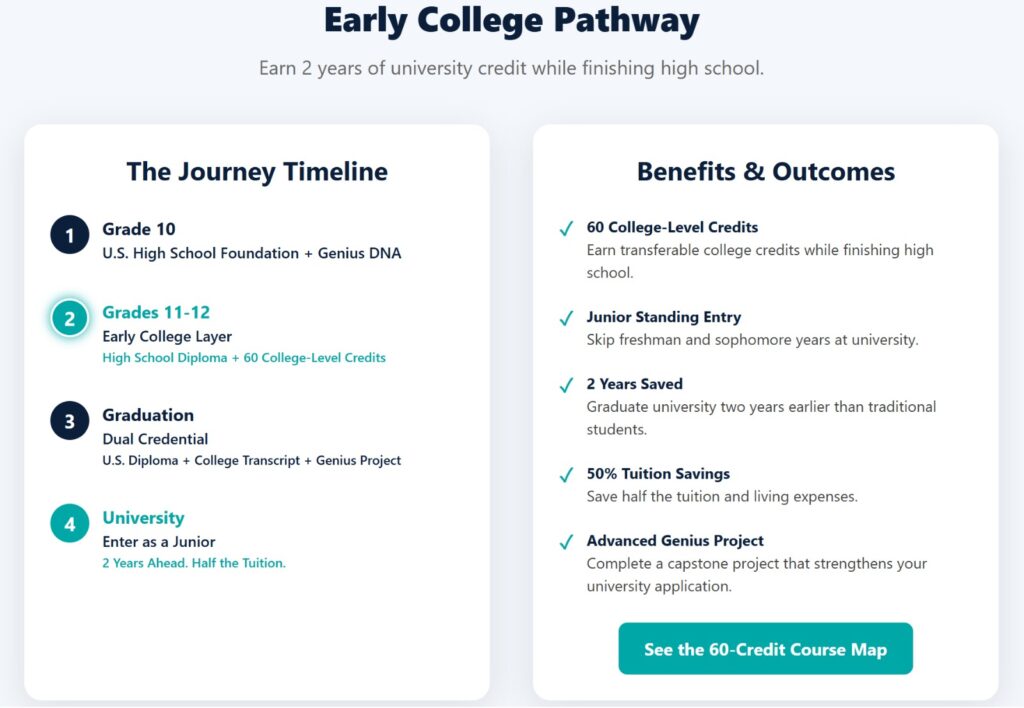This screenshot has height=708, width=1024.
Task: Click The Journey Timeline card heading
Action: tap(257, 172)
